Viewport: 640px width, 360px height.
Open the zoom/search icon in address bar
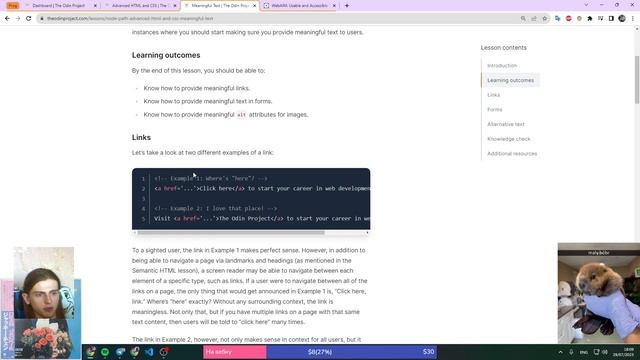click(523, 18)
